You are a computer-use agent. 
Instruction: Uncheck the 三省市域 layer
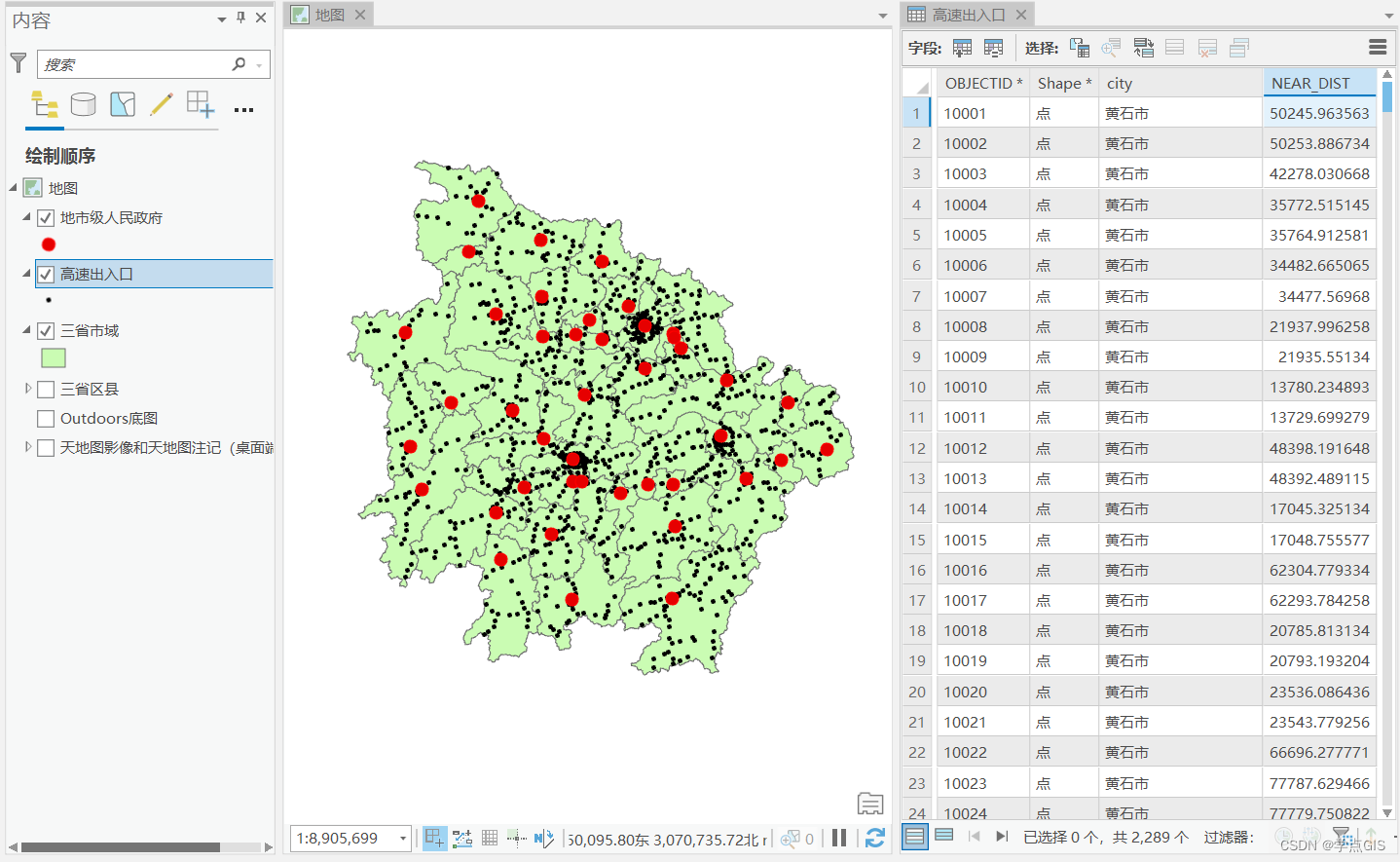pyautogui.click(x=46, y=331)
